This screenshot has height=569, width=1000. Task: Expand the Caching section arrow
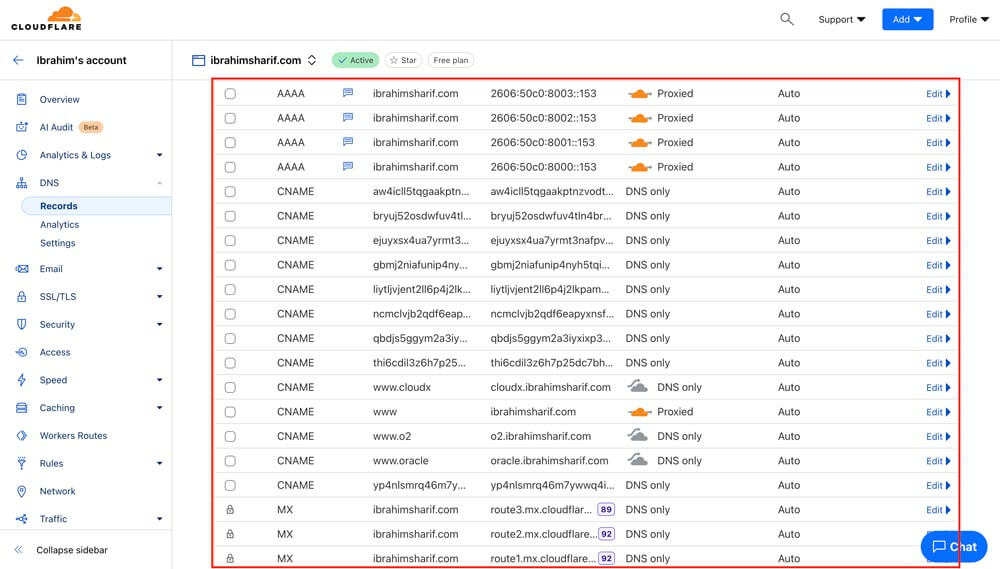159,408
